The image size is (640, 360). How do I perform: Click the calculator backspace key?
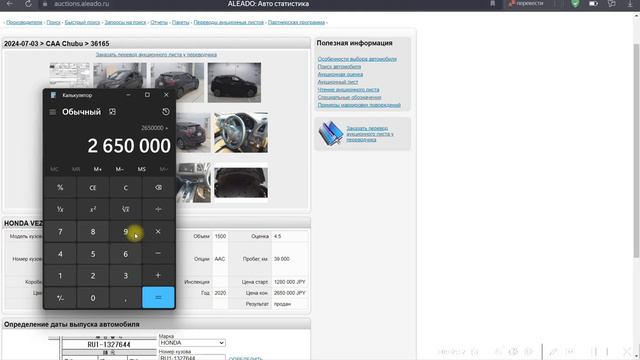pos(158,187)
